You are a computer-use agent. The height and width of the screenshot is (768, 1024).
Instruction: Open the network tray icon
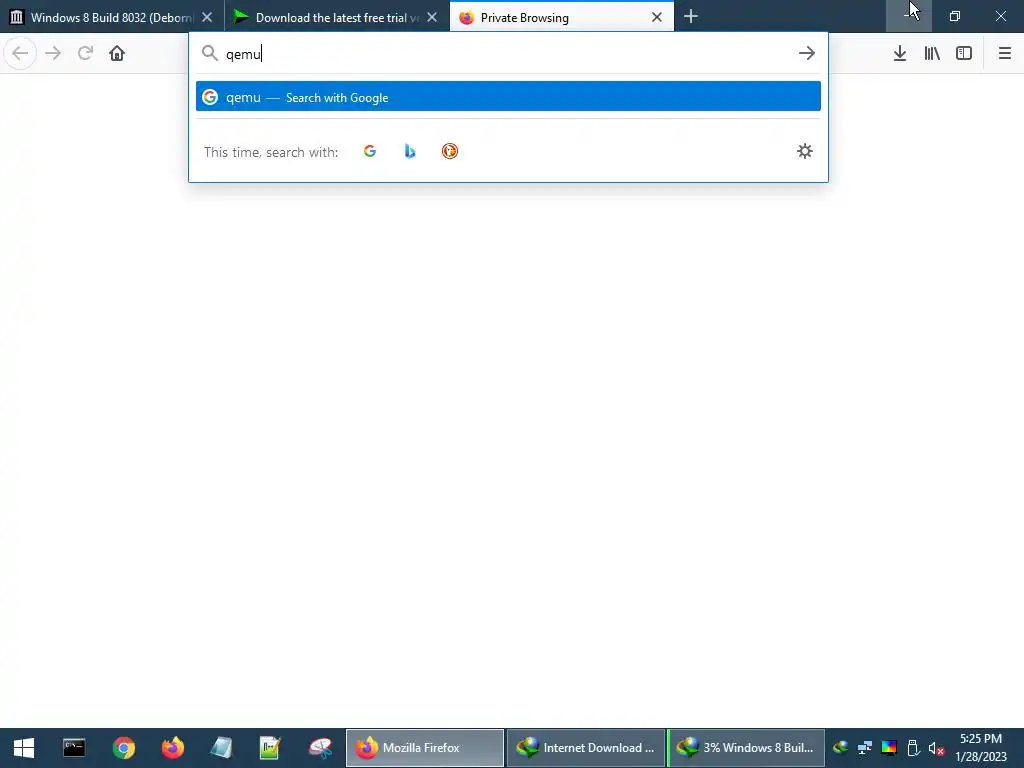coord(865,748)
